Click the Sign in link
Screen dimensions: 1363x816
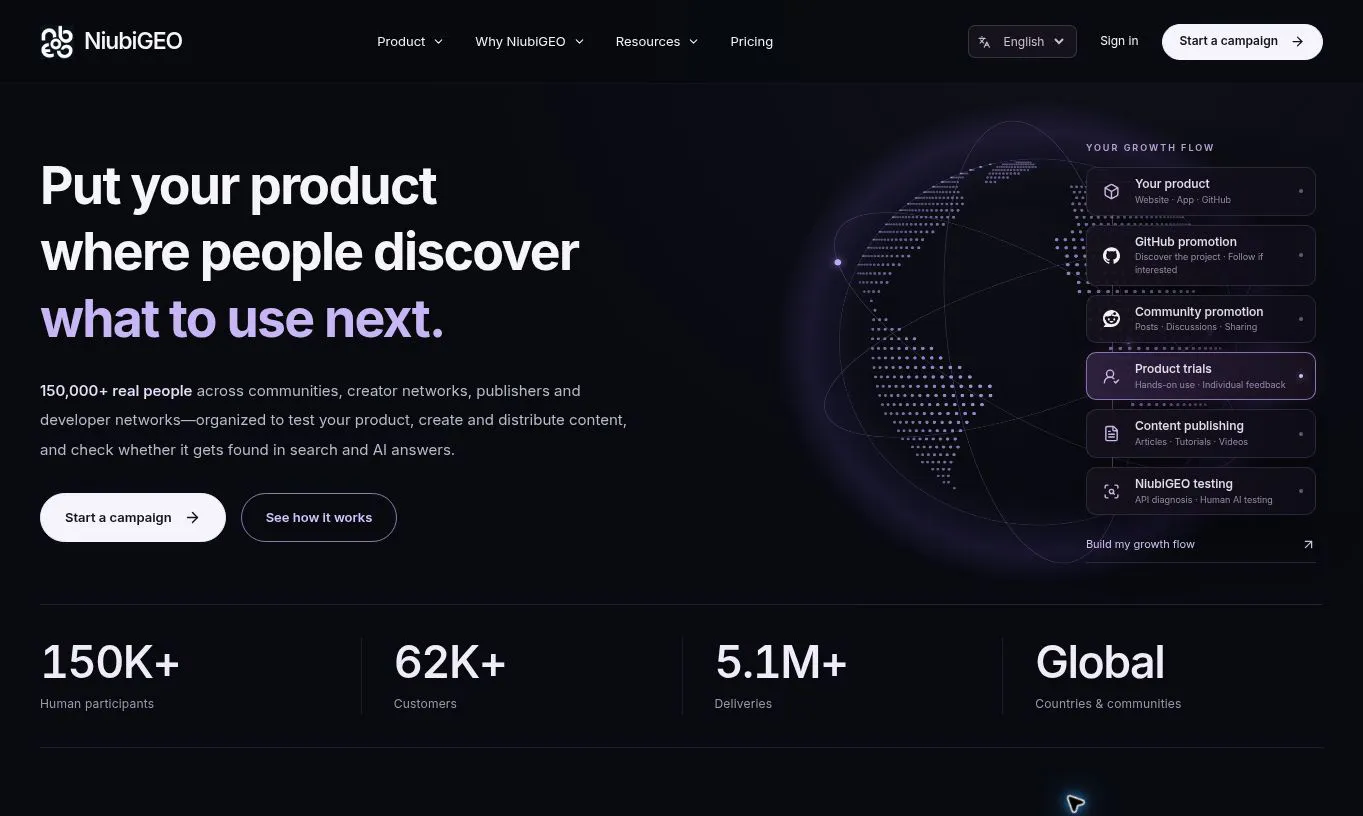[1119, 41]
